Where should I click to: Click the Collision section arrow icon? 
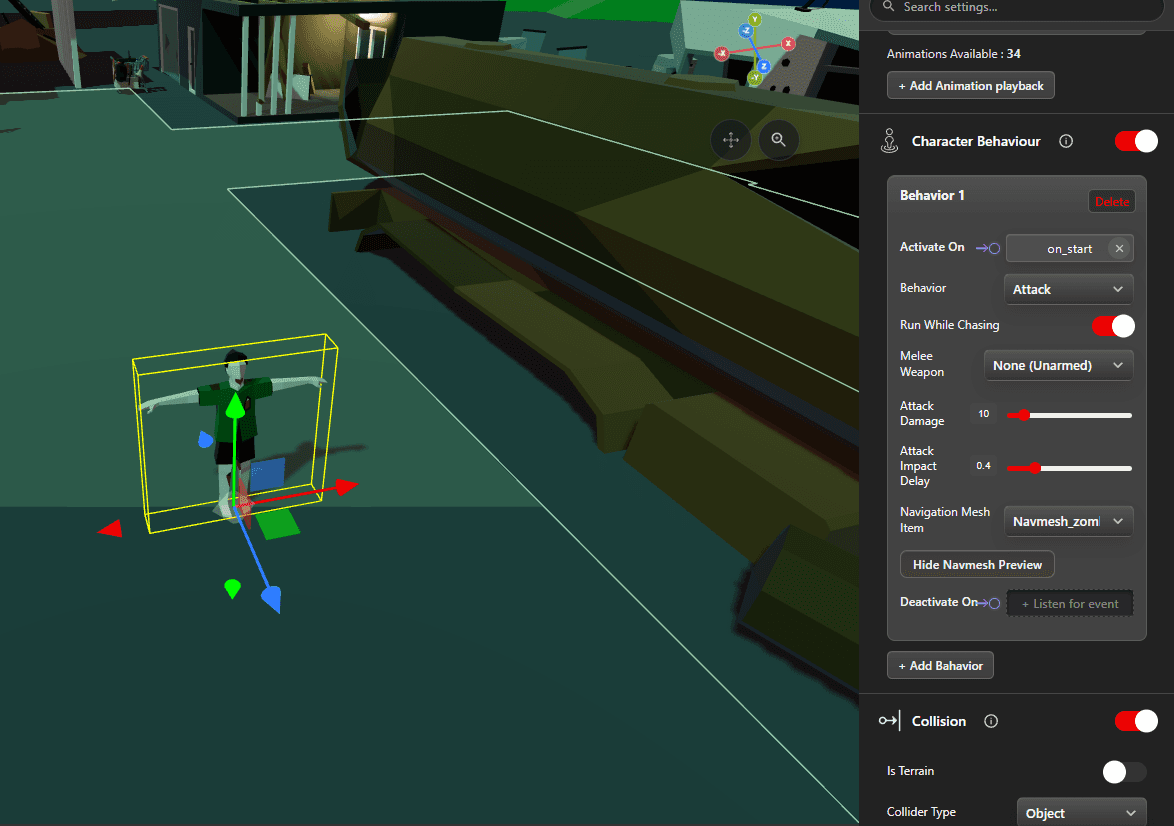889,720
